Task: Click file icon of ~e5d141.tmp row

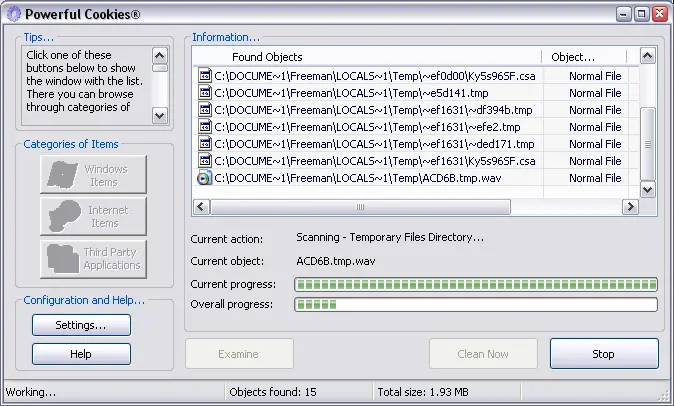Action: [x=205, y=92]
